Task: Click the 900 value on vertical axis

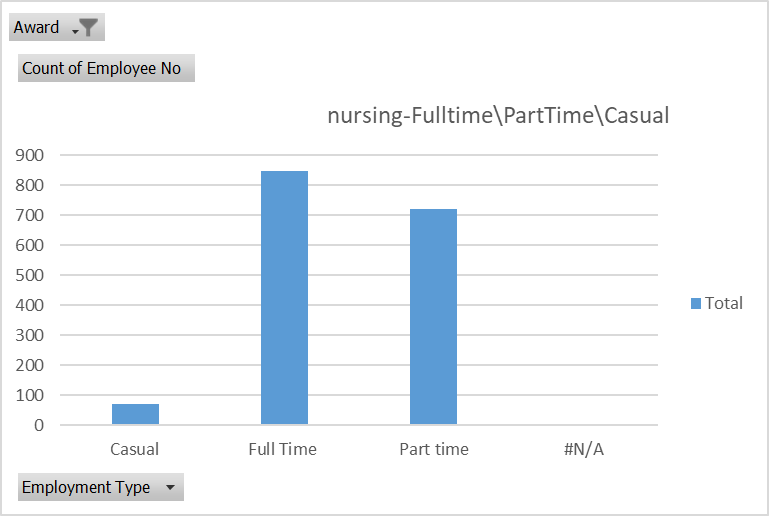Action: [x=30, y=155]
